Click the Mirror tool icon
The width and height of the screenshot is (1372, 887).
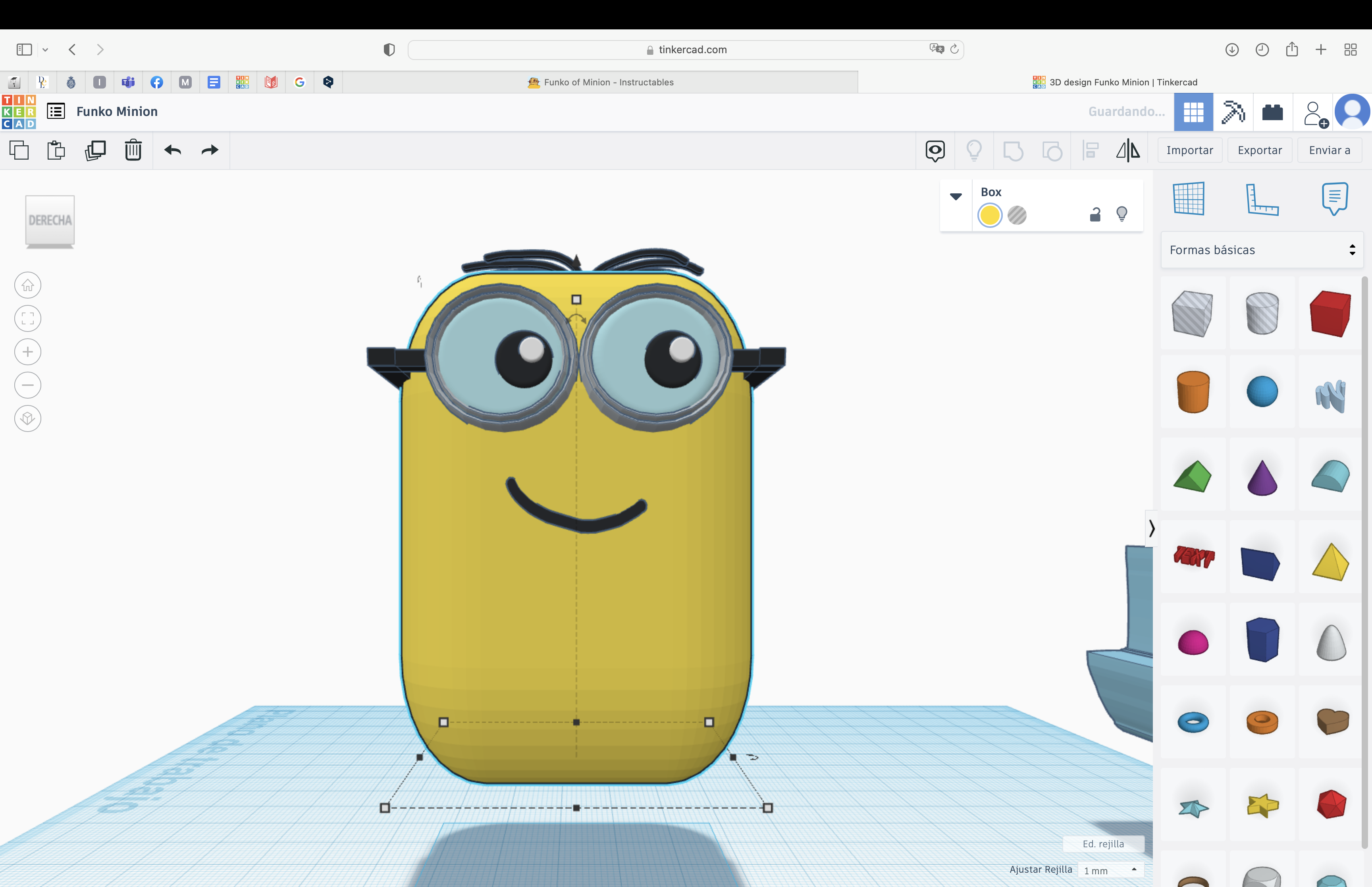[1128, 150]
